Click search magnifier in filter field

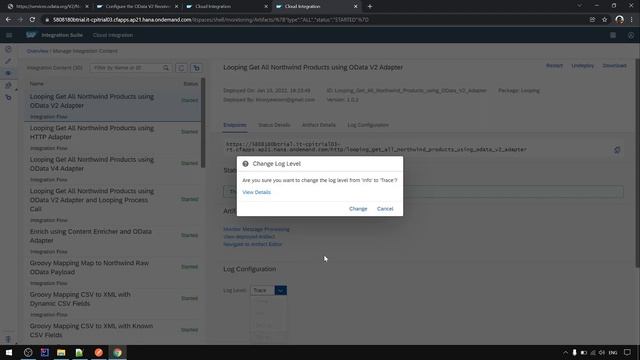coord(166,68)
